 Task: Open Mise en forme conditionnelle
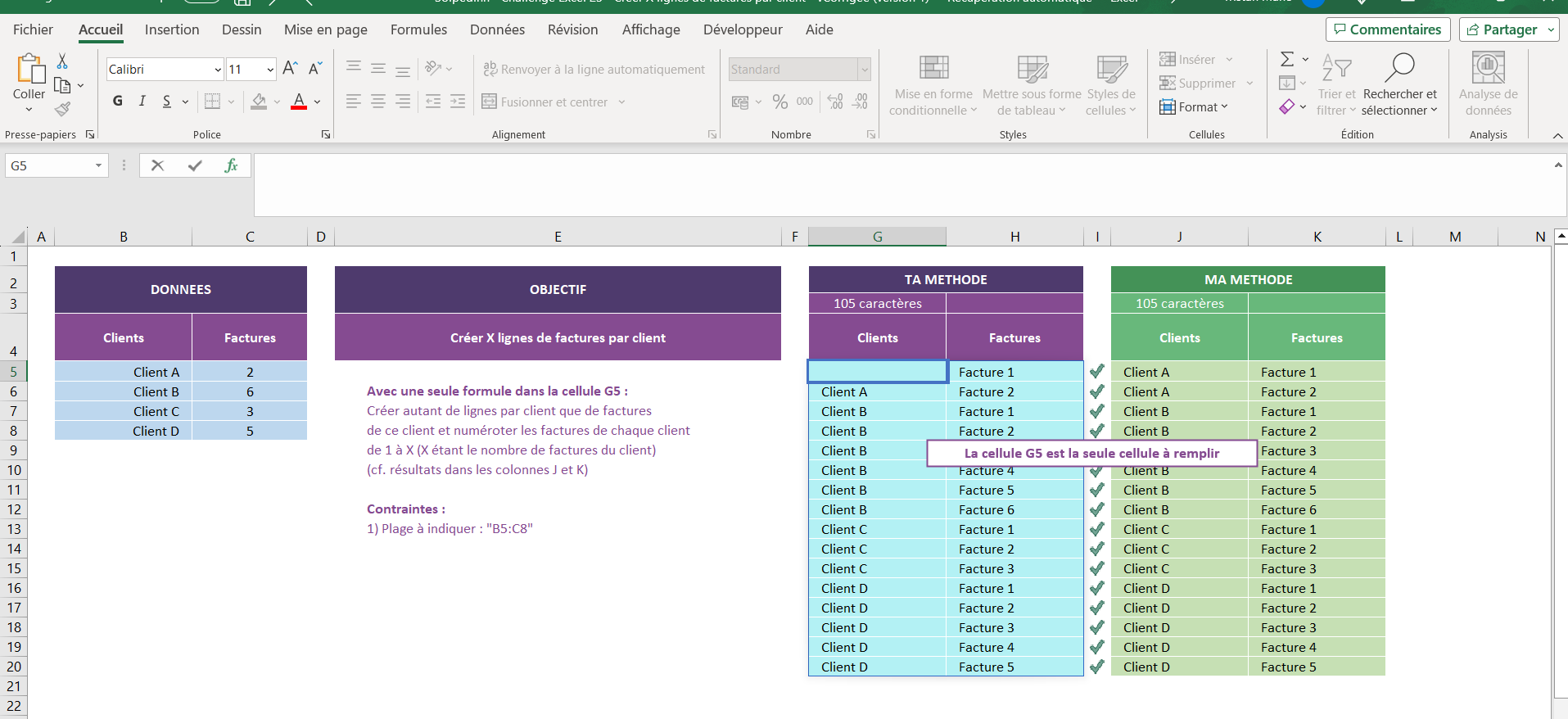click(x=933, y=85)
